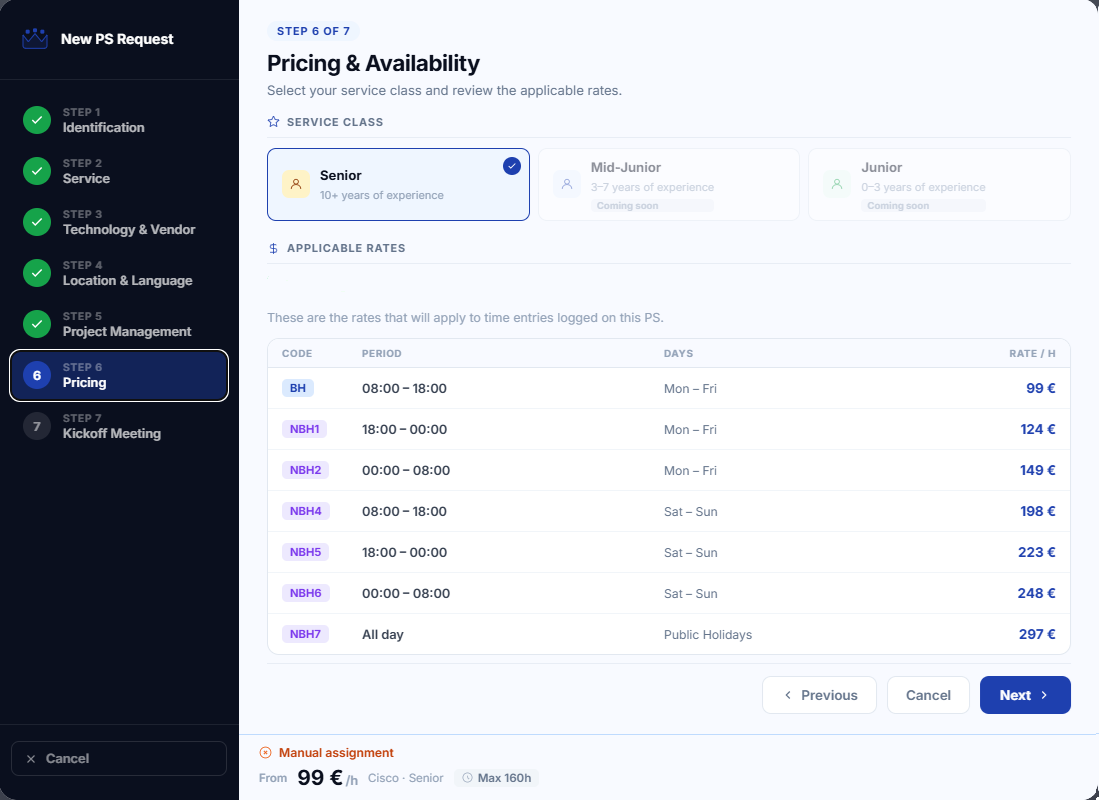Open Step 5 Project Management
The width and height of the screenshot is (1099, 800).
tap(119, 324)
